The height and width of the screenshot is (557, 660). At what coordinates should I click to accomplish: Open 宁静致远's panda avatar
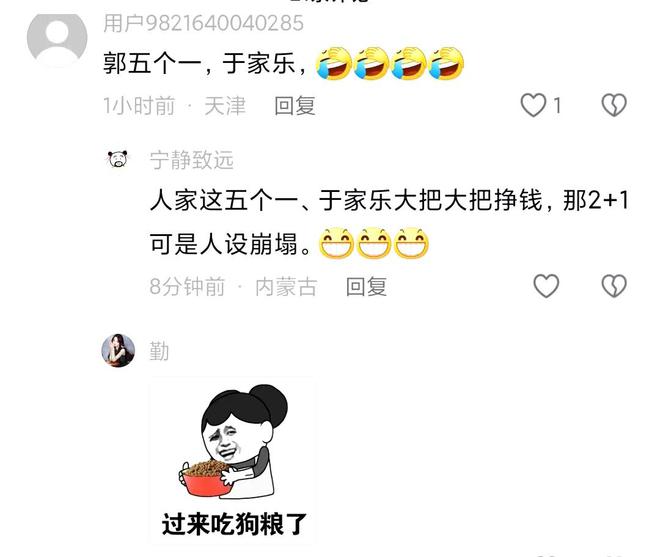(x=118, y=159)
